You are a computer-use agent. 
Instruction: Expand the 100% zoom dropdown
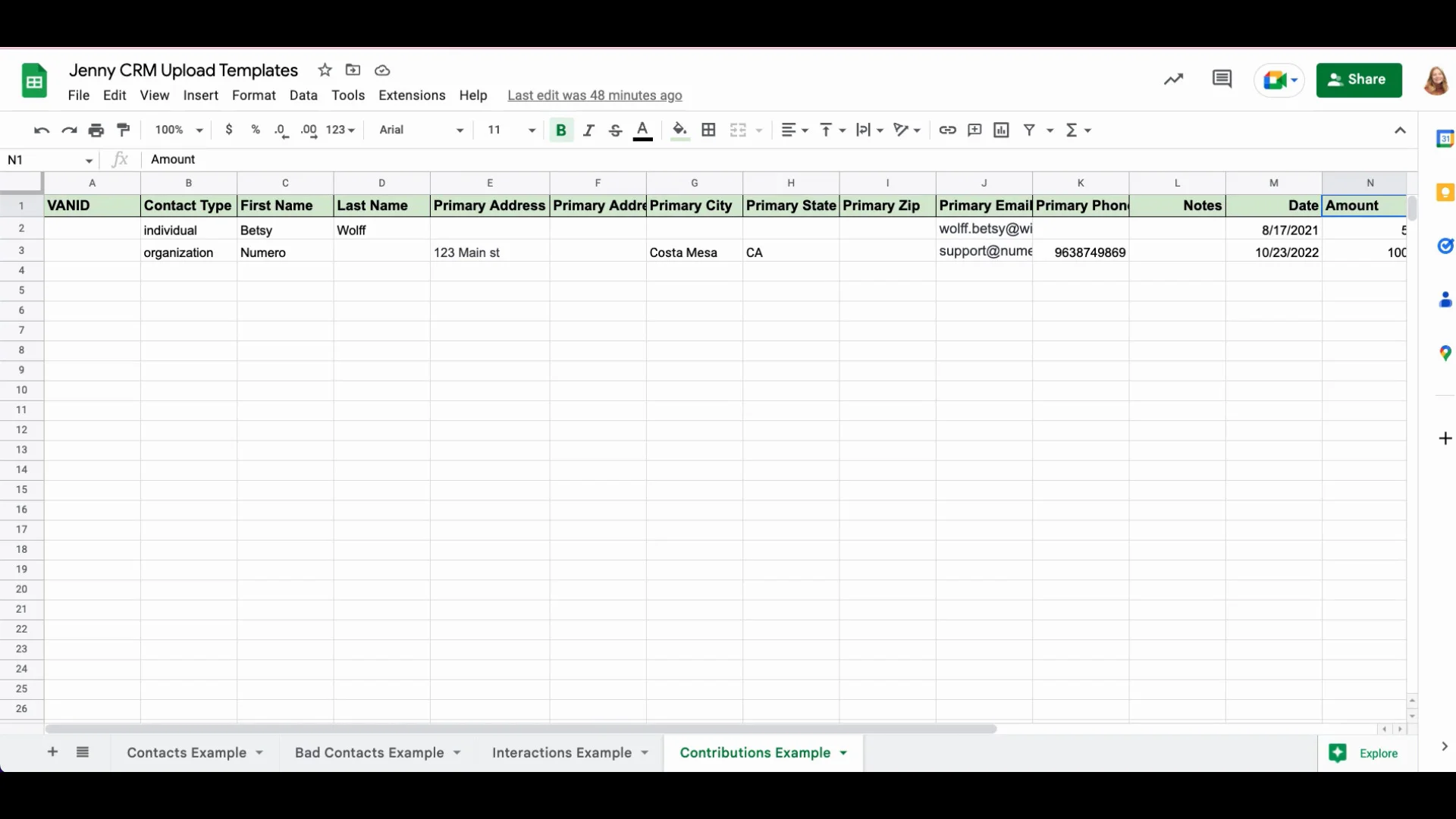click(x=179, y=130)
